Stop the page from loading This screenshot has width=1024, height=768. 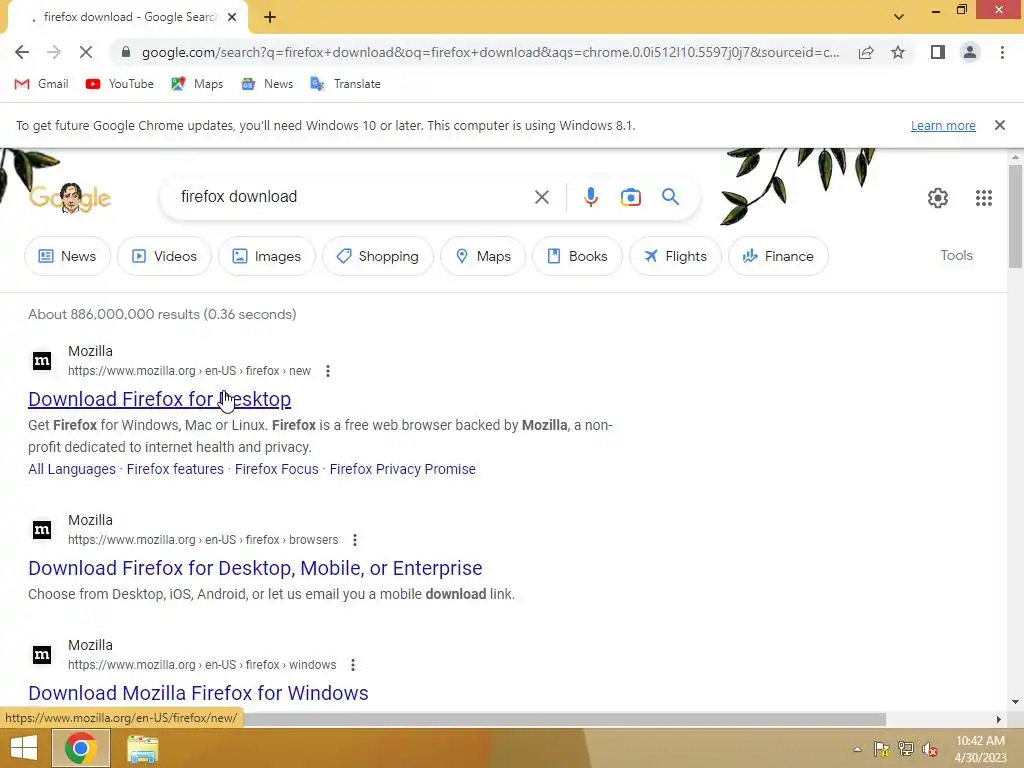click(x=86, y=52)
